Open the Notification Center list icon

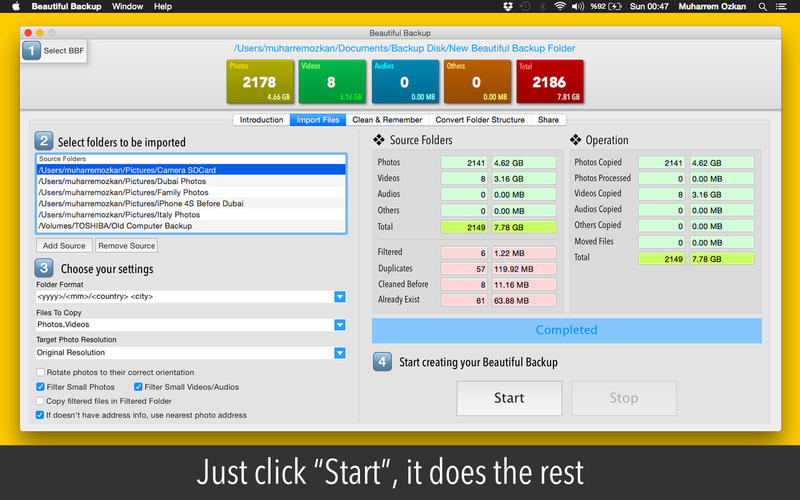click(x=781, y=7)
